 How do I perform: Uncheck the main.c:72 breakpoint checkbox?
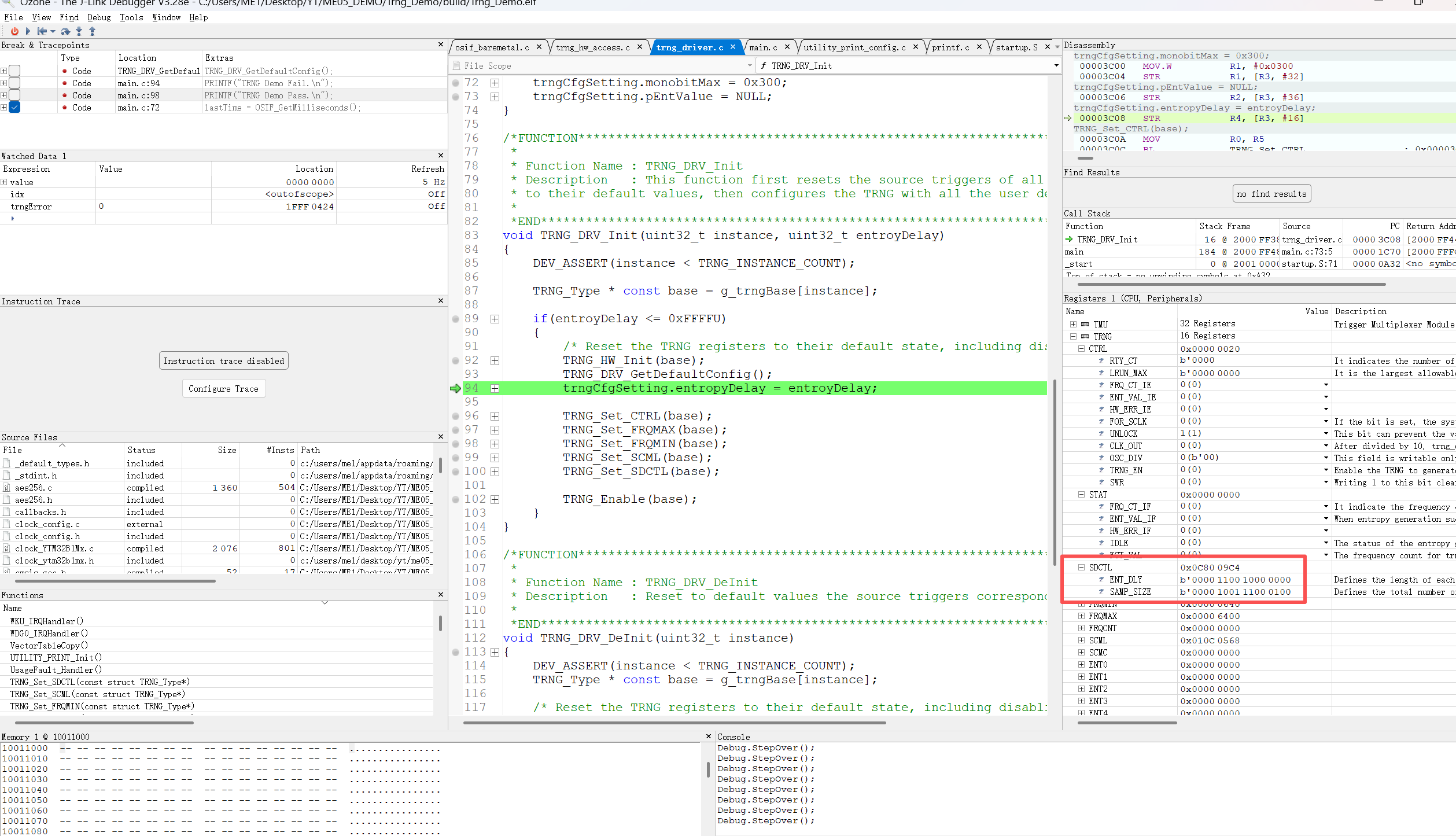pyautogui.click(x=14, y=108)
